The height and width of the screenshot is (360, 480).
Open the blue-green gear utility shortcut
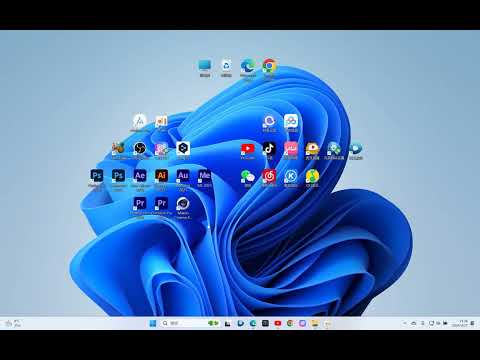[334, 150]
